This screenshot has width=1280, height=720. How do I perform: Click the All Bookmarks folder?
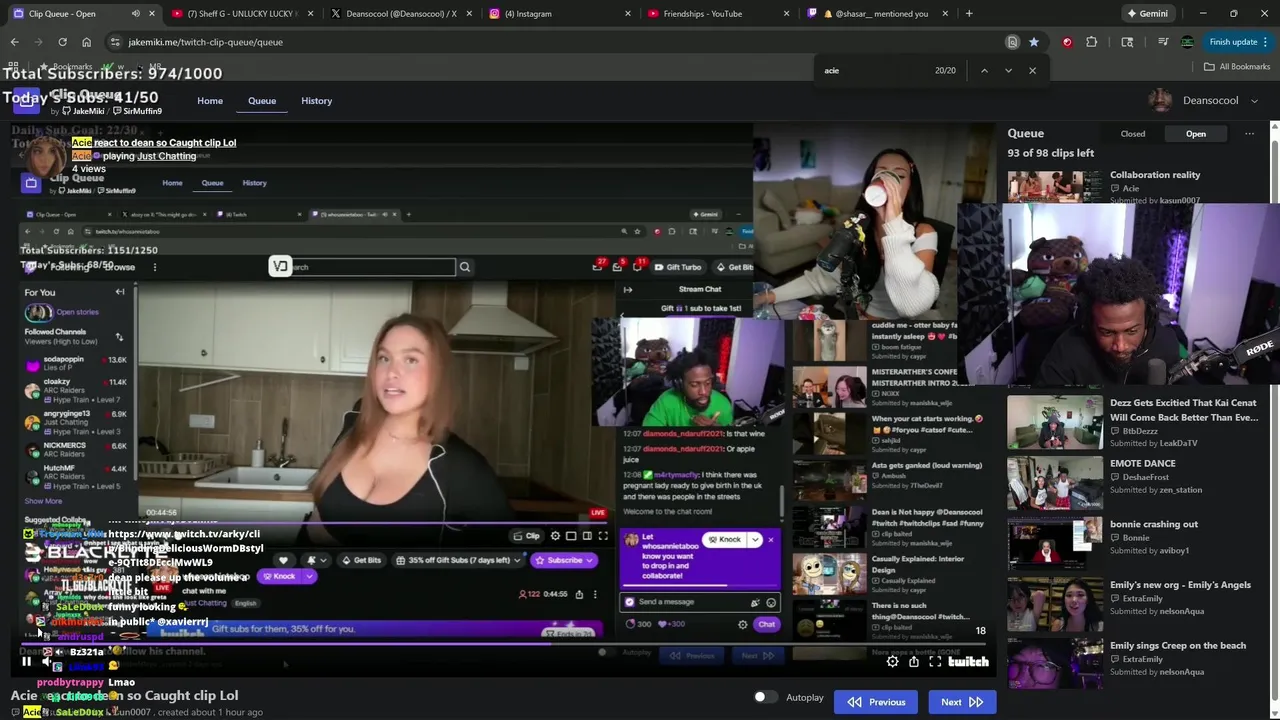click(x=1237, y=66)
